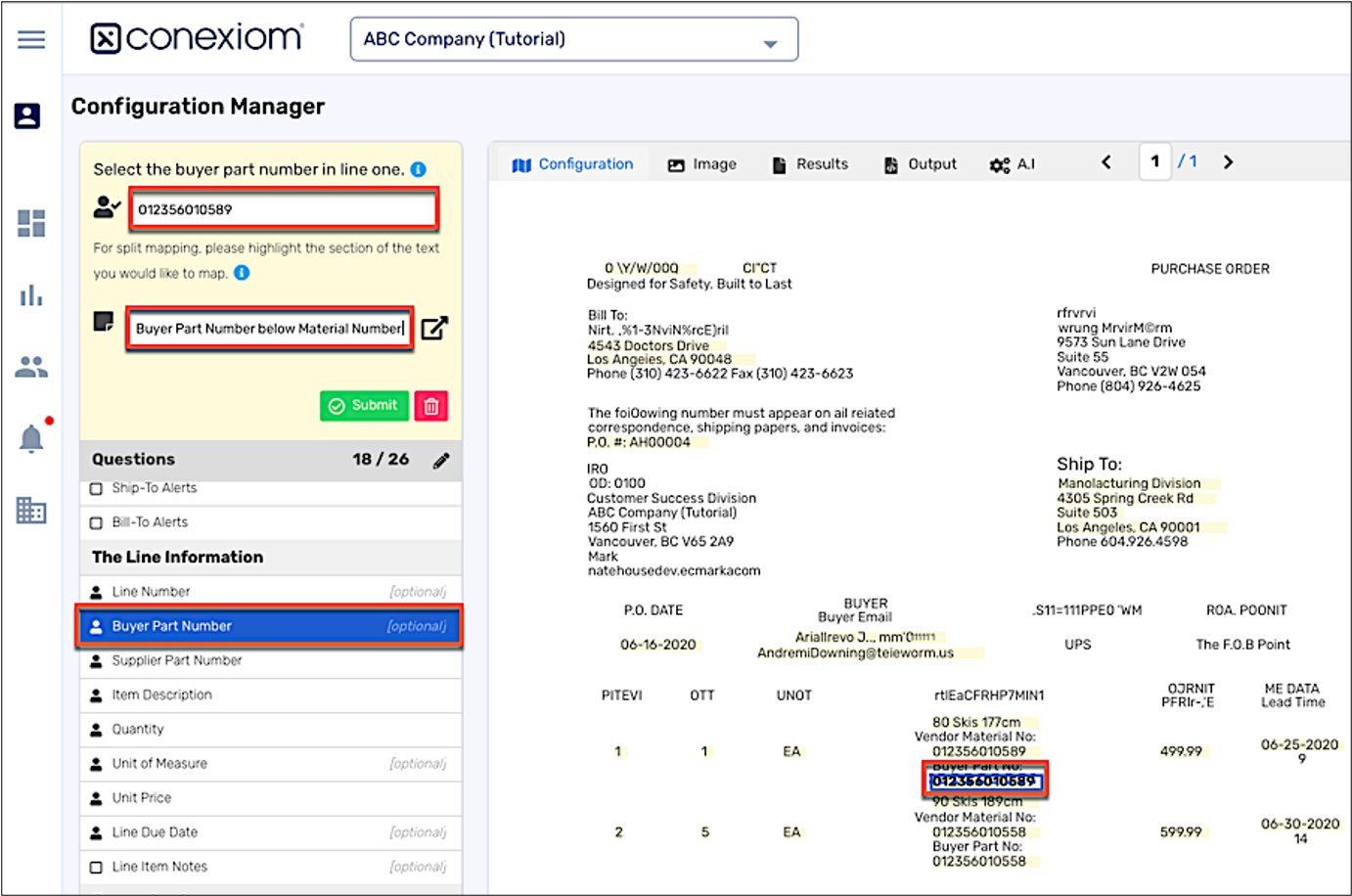Click the green Submit button

click(x=364, y=406)
